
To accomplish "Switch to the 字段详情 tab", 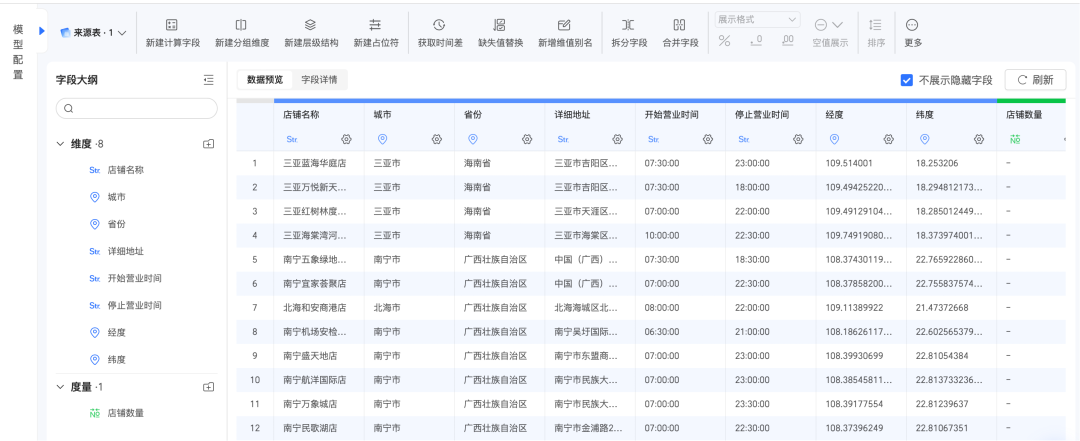I will pyautogui.click(x=320, y=80).
